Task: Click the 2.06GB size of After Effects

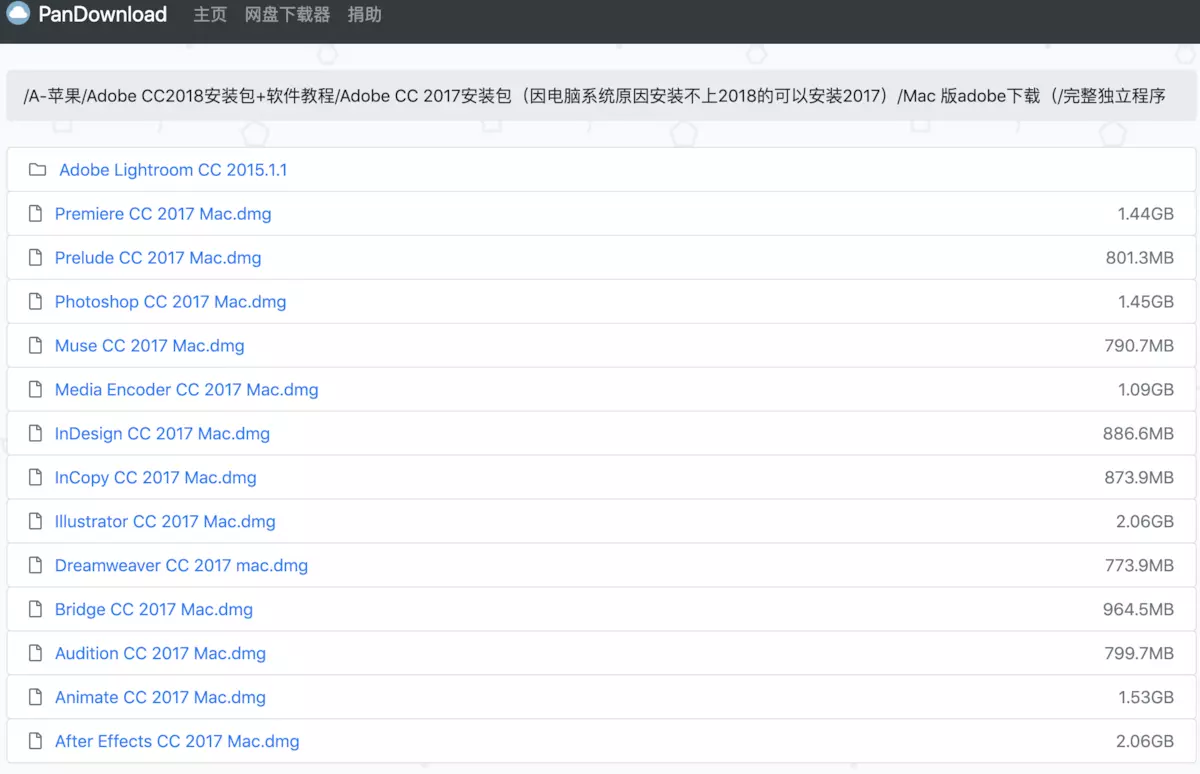Action: click(1145, 742)
